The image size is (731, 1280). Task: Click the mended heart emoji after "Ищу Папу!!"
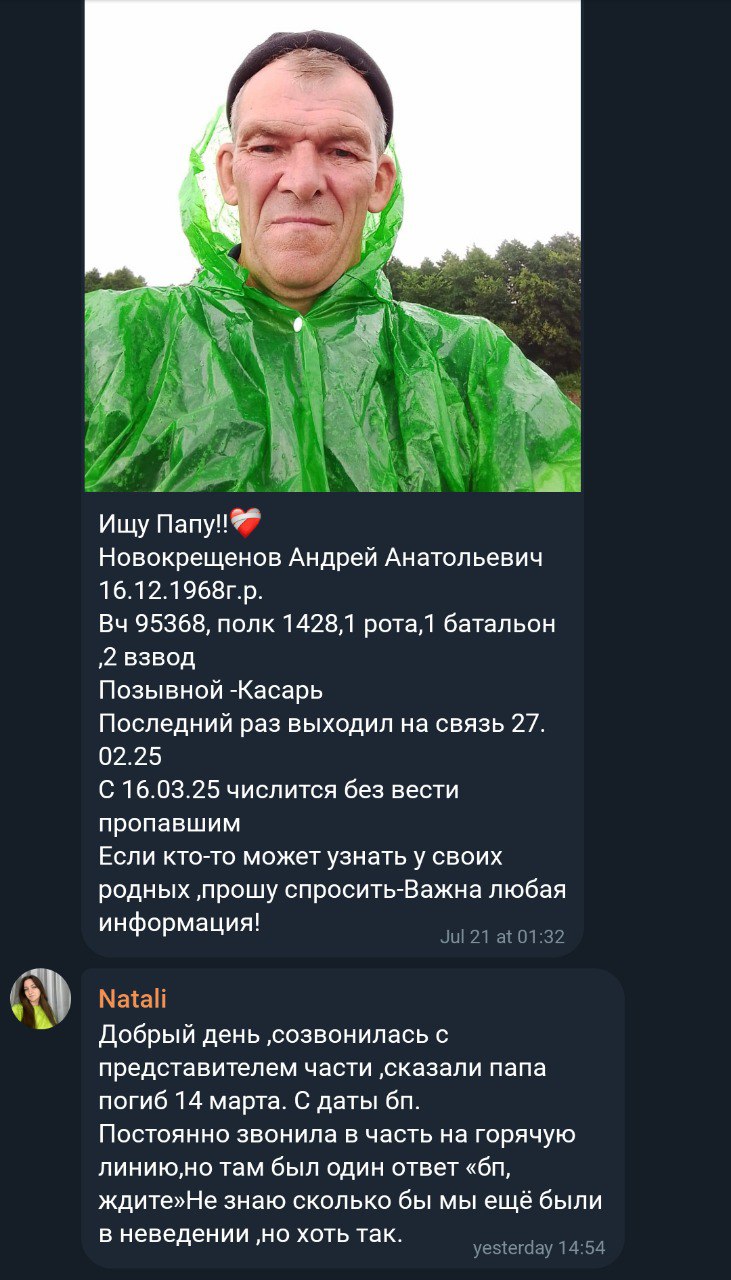pyautogui.click(x=245, y=523)
